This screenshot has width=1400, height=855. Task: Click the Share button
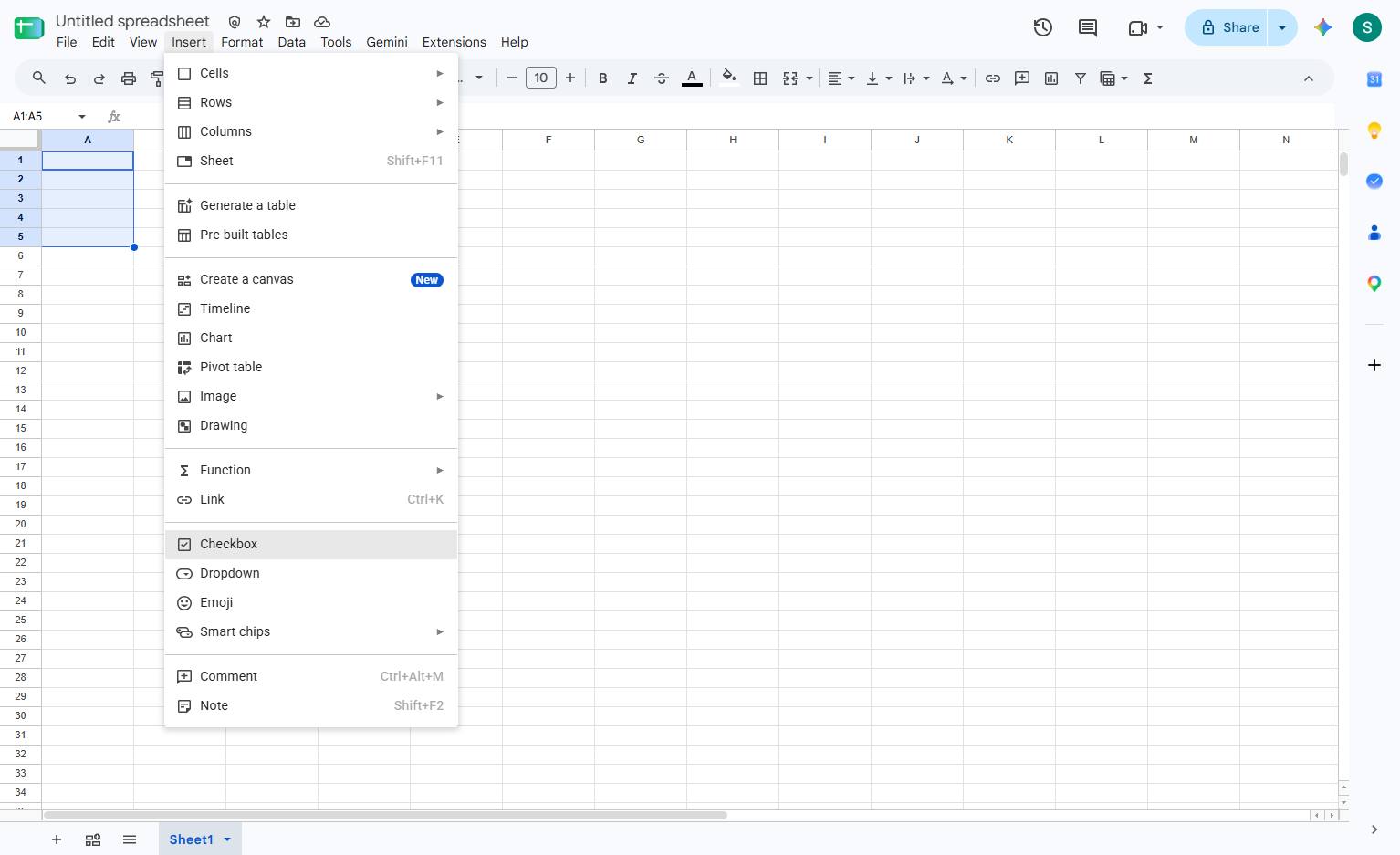coord(1228,27)
